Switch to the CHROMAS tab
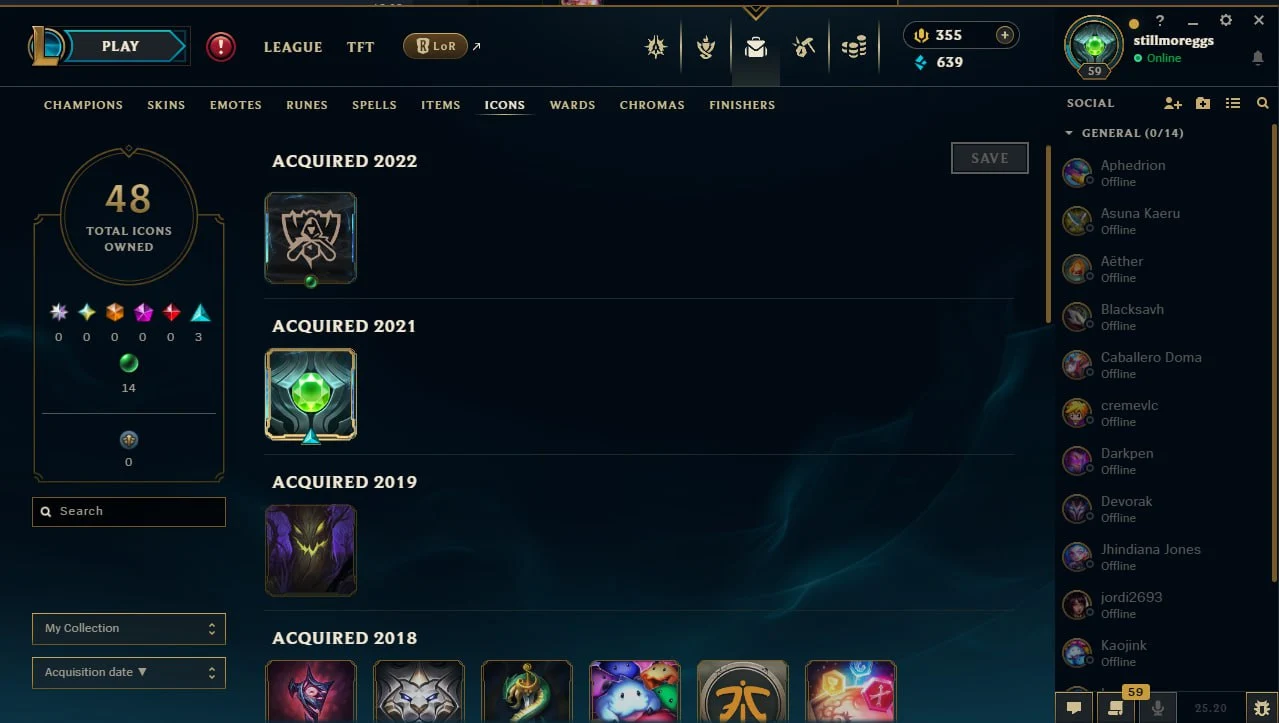This screenshot has height=723, width=1279. [652, 105]
